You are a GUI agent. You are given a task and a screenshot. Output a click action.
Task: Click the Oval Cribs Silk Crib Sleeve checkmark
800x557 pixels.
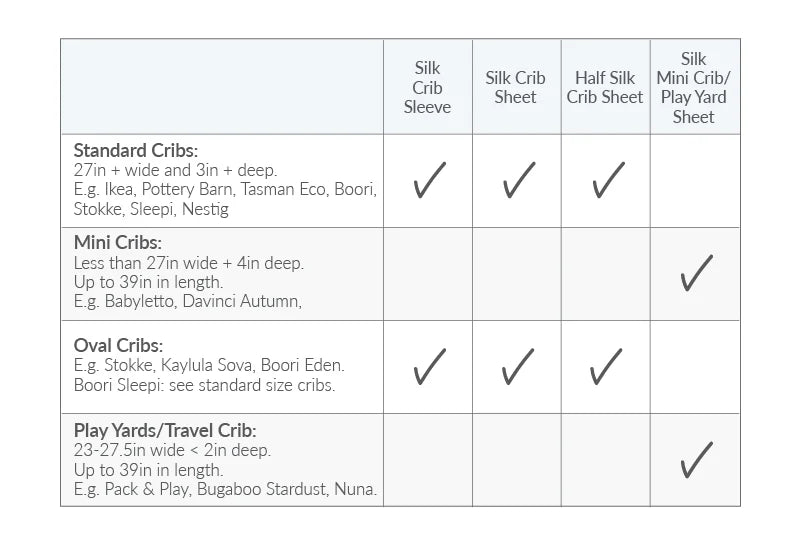pyautogui.click(x=428, y=367)
